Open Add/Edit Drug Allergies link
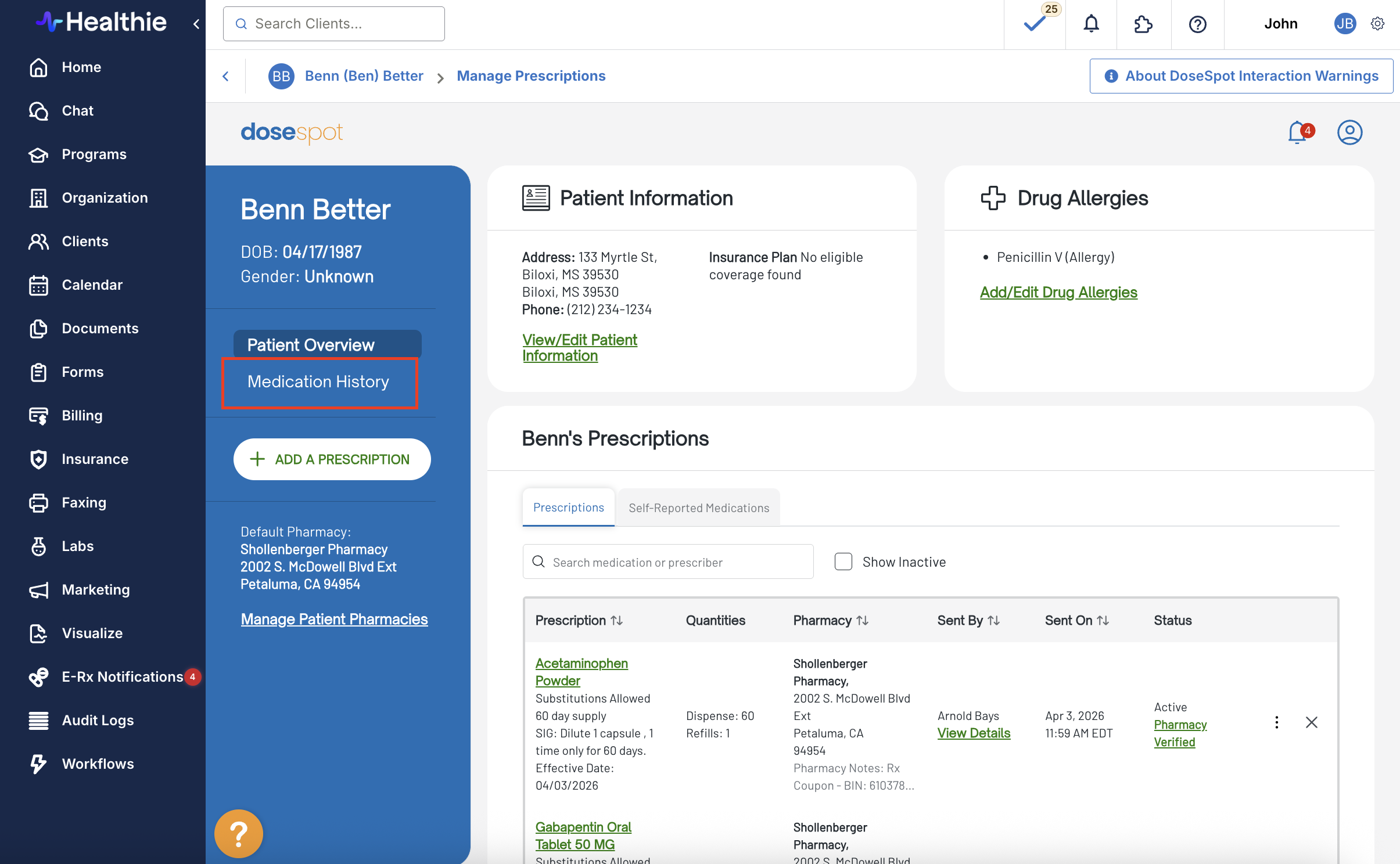This screenshot has height=864, width=1400. point(1058,292)
